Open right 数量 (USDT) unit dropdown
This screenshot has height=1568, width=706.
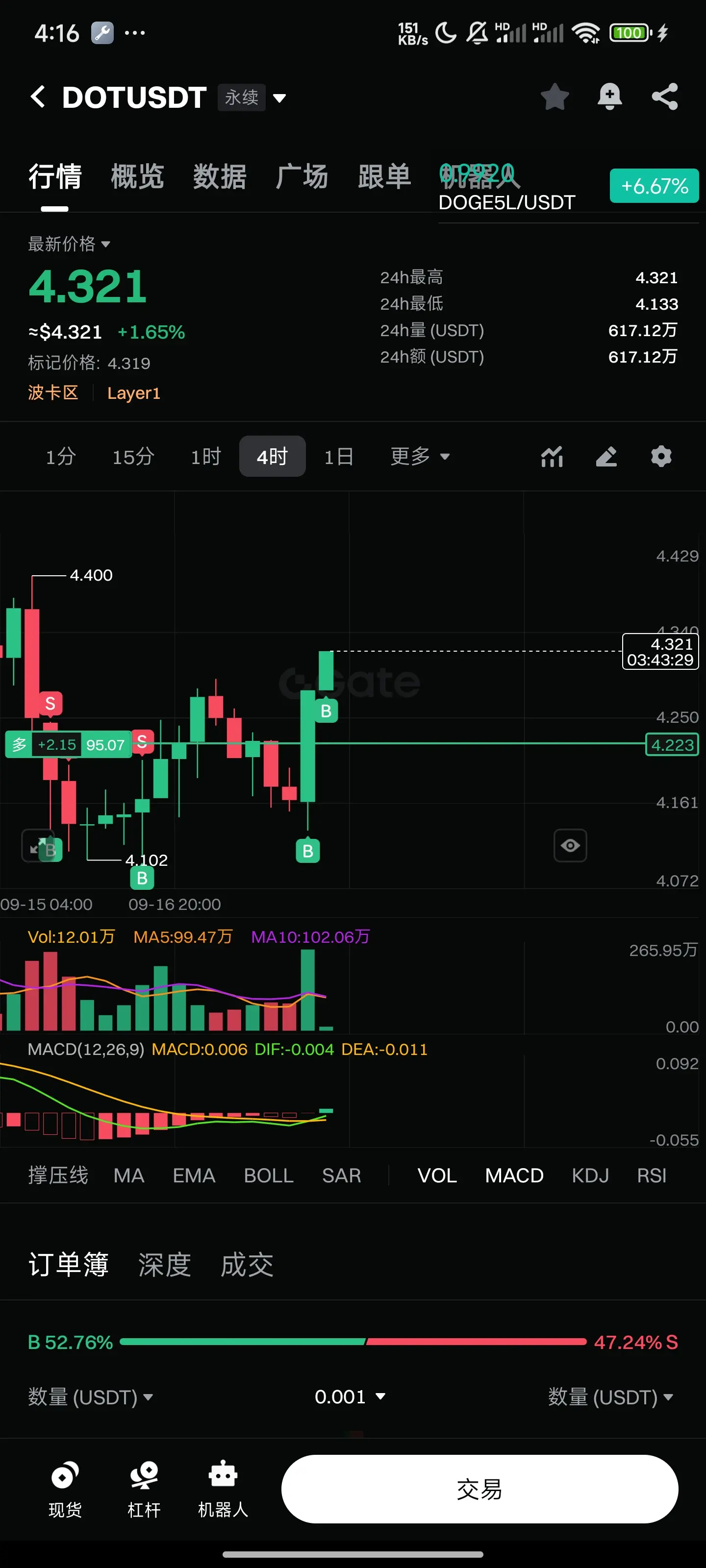click(x=610, y=1396)
